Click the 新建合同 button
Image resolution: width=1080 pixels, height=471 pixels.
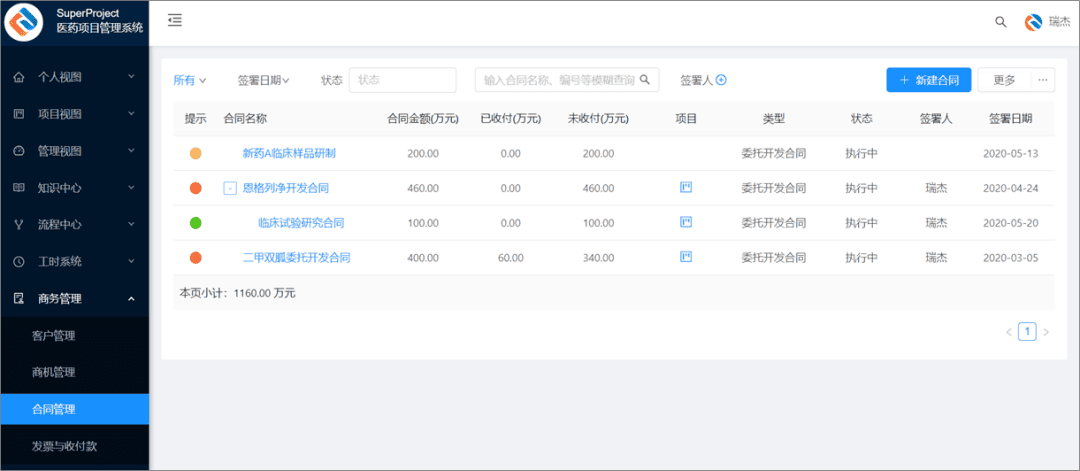[x=928, y=80]
